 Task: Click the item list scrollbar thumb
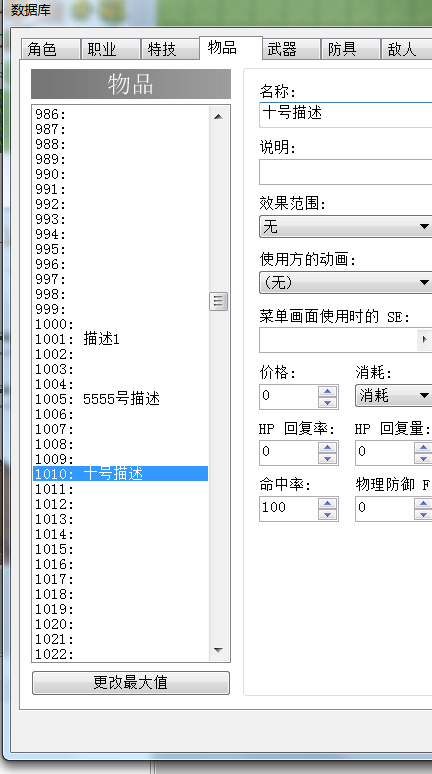pos(218,301)
